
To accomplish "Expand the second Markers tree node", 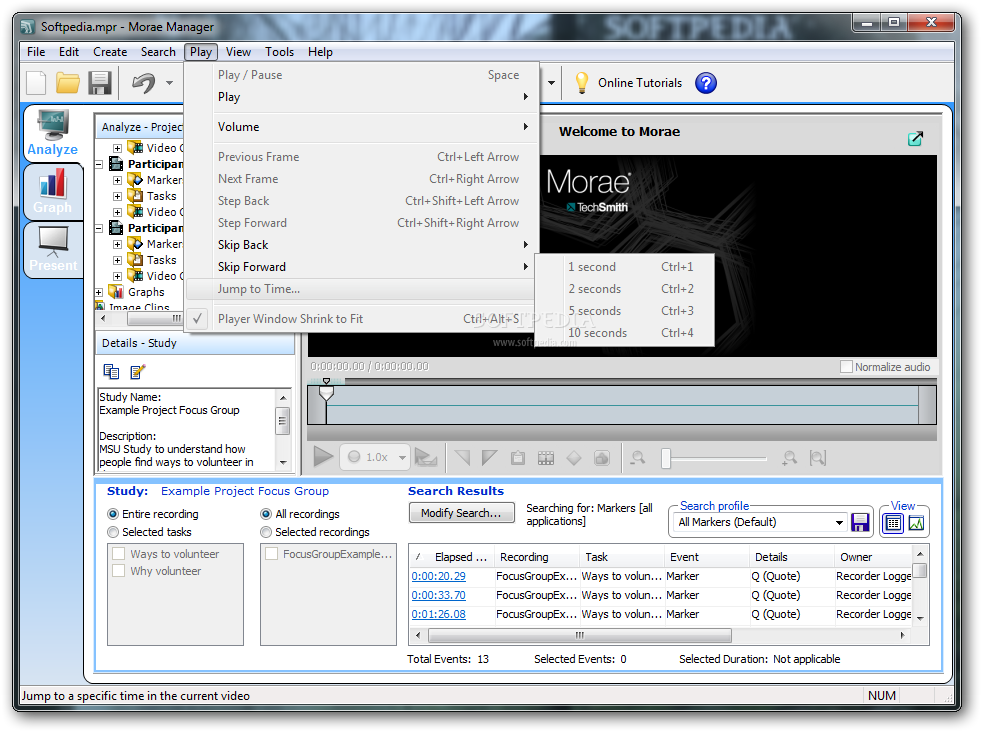I will [x=117, y=244].
